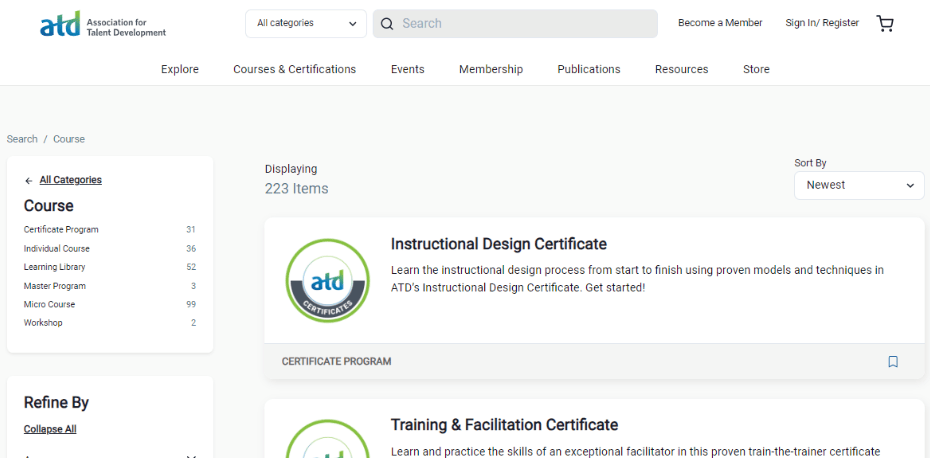The image size is (930, 458).
Task: Filter by Learning Library
Action: tap(55, 267)
